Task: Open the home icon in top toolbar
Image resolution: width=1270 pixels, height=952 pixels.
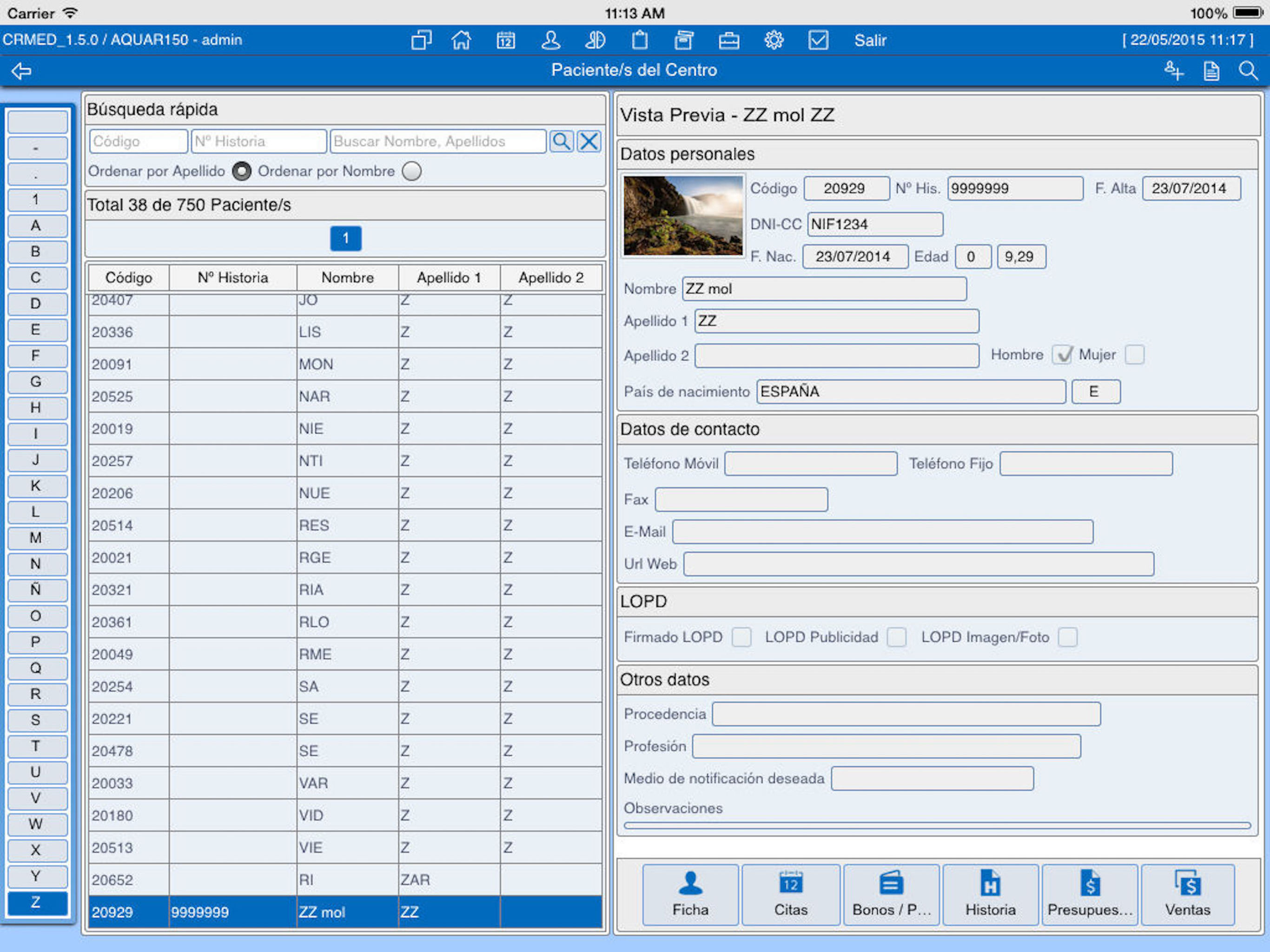Action: coord(461,40)
